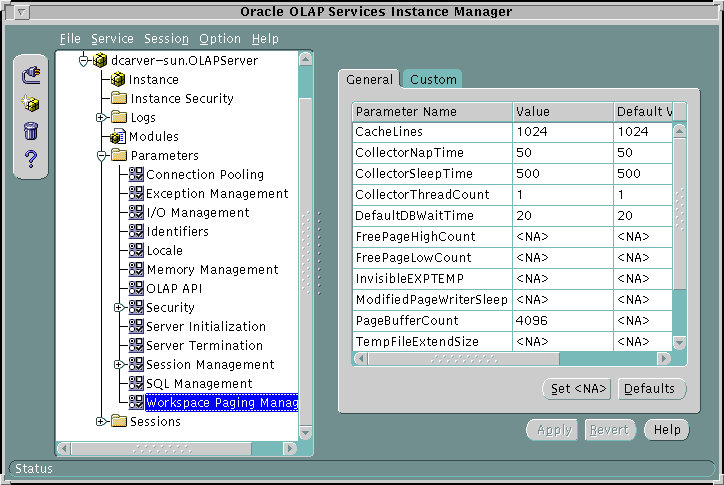Click the Help button at bottom right
724x485 pixels.
(x=667, y=430)
